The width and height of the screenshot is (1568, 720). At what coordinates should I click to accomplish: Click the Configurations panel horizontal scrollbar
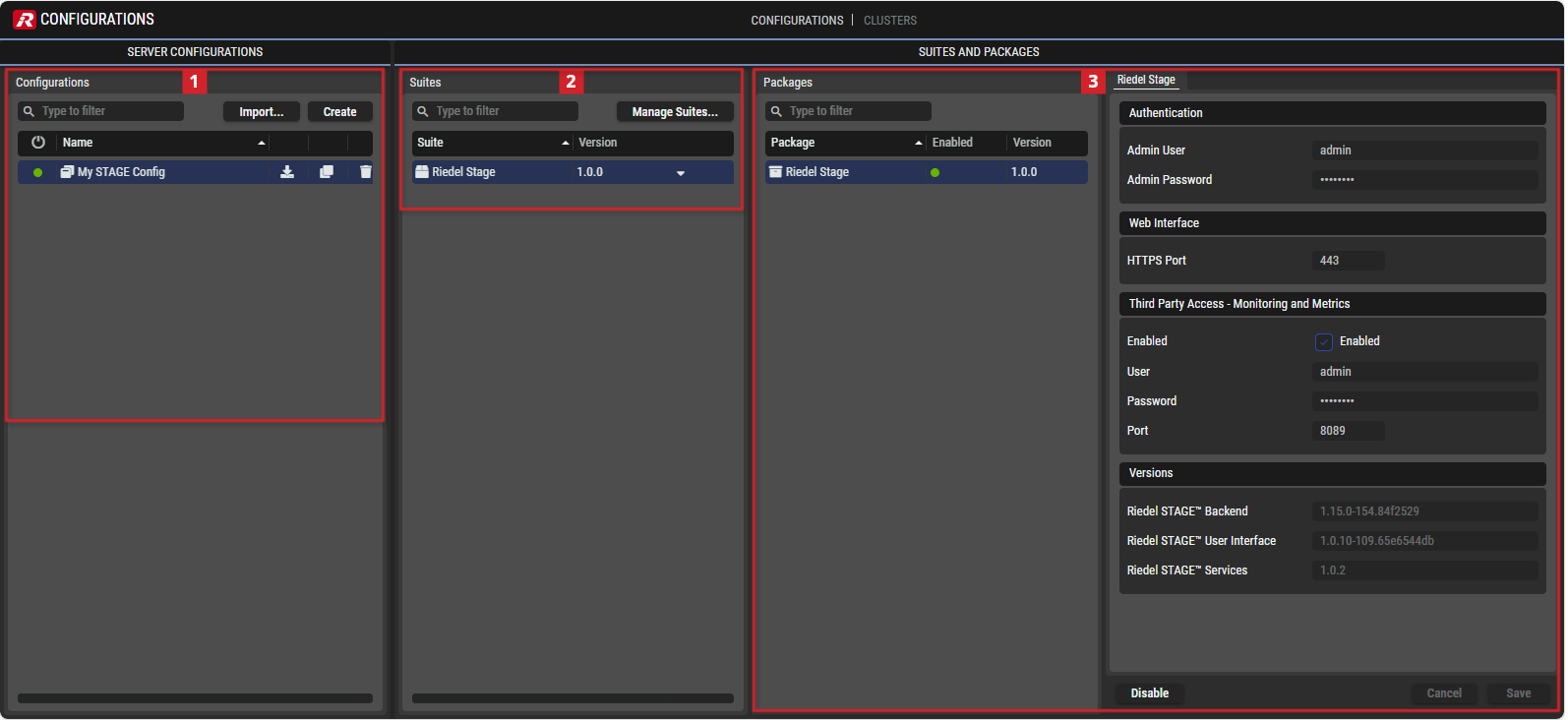[x=195, y=698]
